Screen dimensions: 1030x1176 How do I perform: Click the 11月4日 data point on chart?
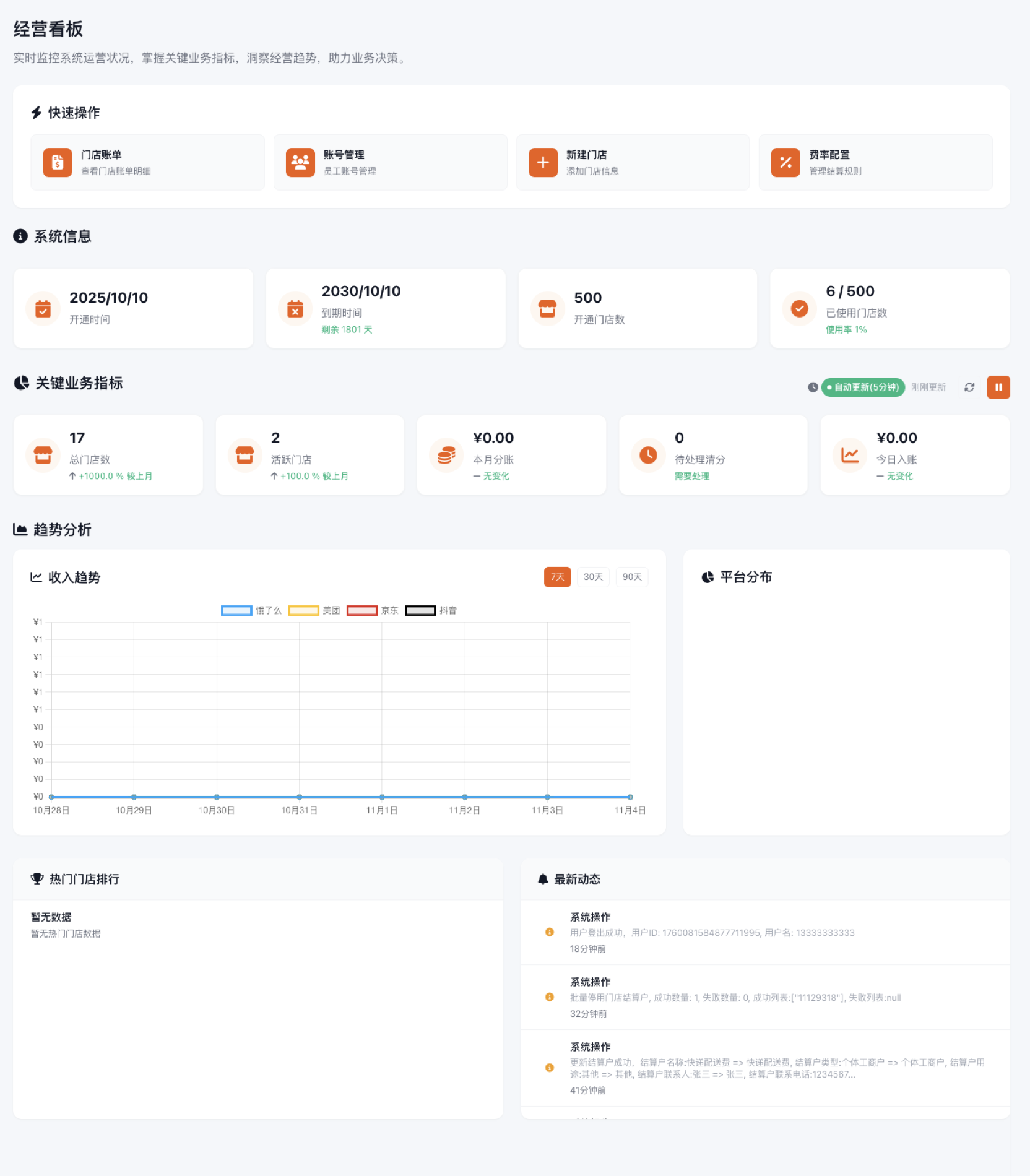click(x=630, y=797)
